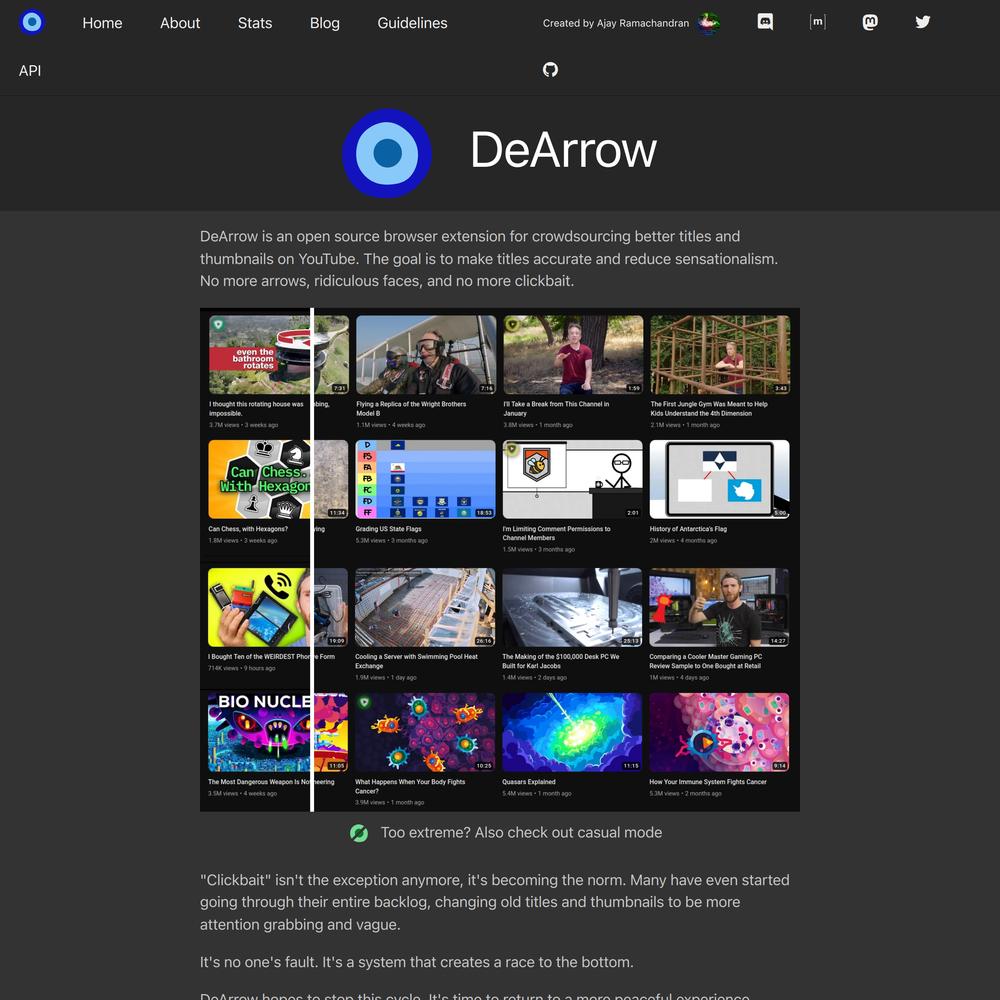
Task: Click the sentence "It's no one's fault…"
Action: pyautogui.click(x=416, y=962)
